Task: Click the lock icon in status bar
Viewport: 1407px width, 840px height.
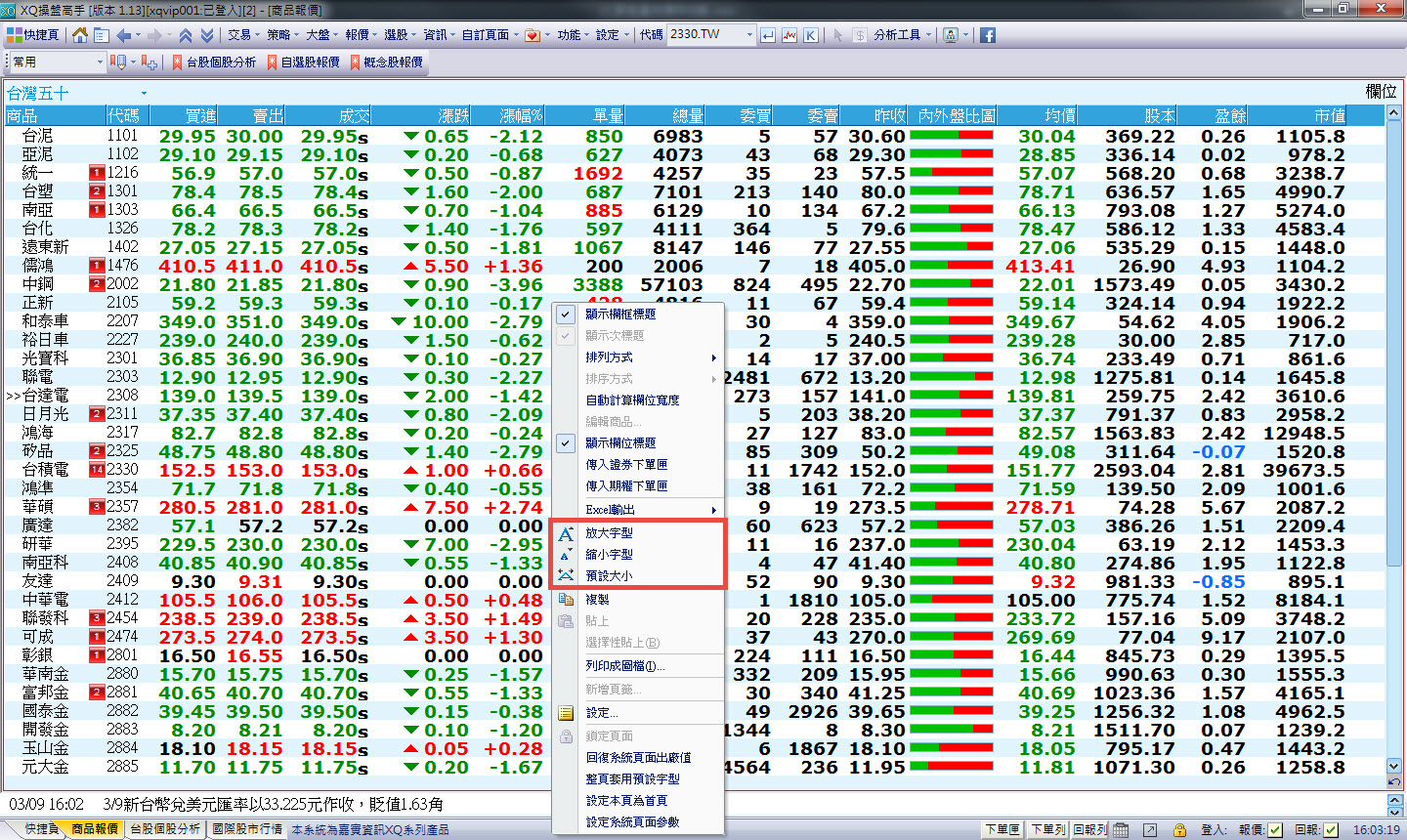Action: tap(1179, 829)
